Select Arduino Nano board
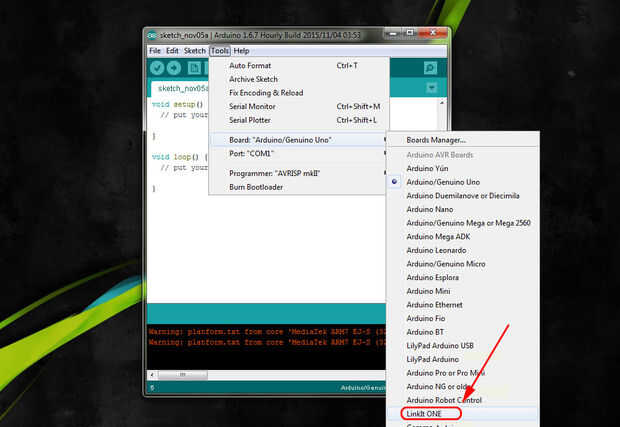This screenshot has width=620, height=427. [x=463, y=209]
